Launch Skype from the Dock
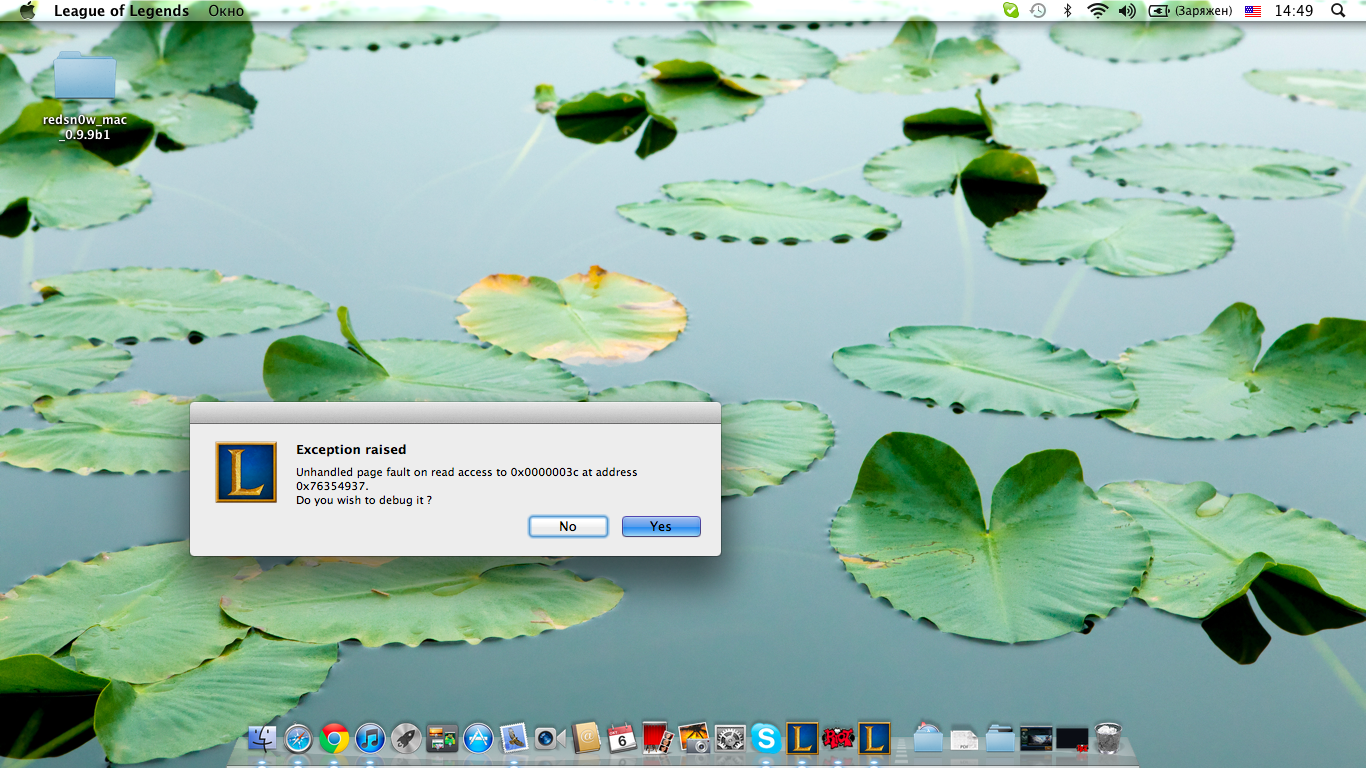The width and height of the screenshot is (1366, 768). click(x=766, y=738)
